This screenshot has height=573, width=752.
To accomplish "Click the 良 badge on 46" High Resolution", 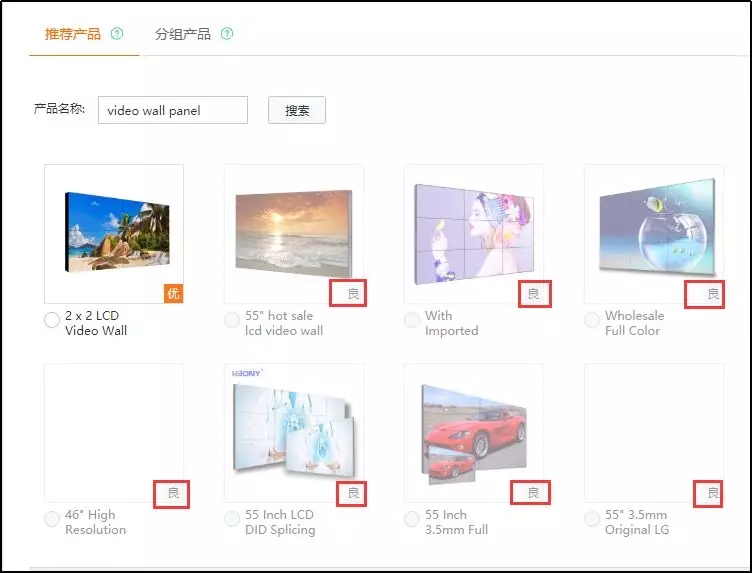I will 174,492.
